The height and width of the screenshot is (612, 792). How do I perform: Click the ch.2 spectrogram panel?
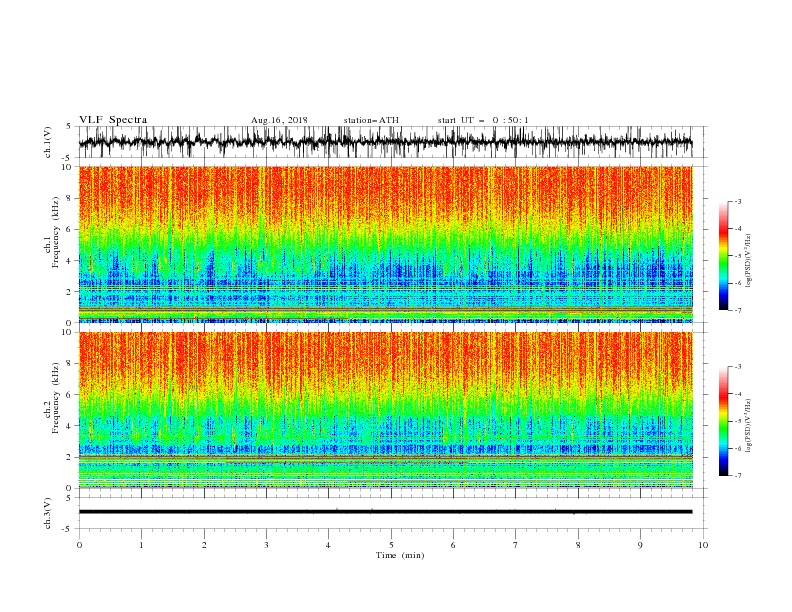click(x=385, y=410)
